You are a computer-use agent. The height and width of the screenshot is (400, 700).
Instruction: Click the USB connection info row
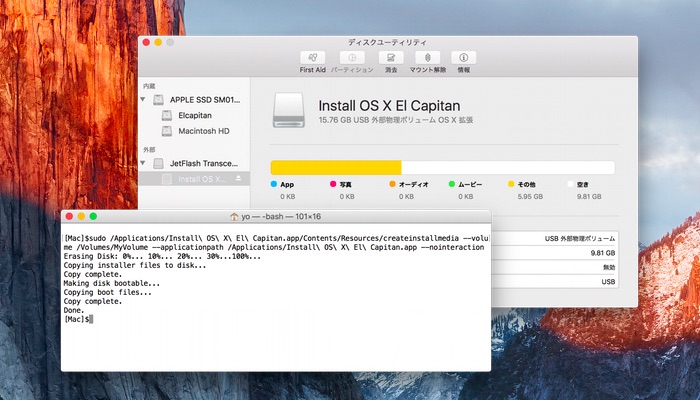555,282
